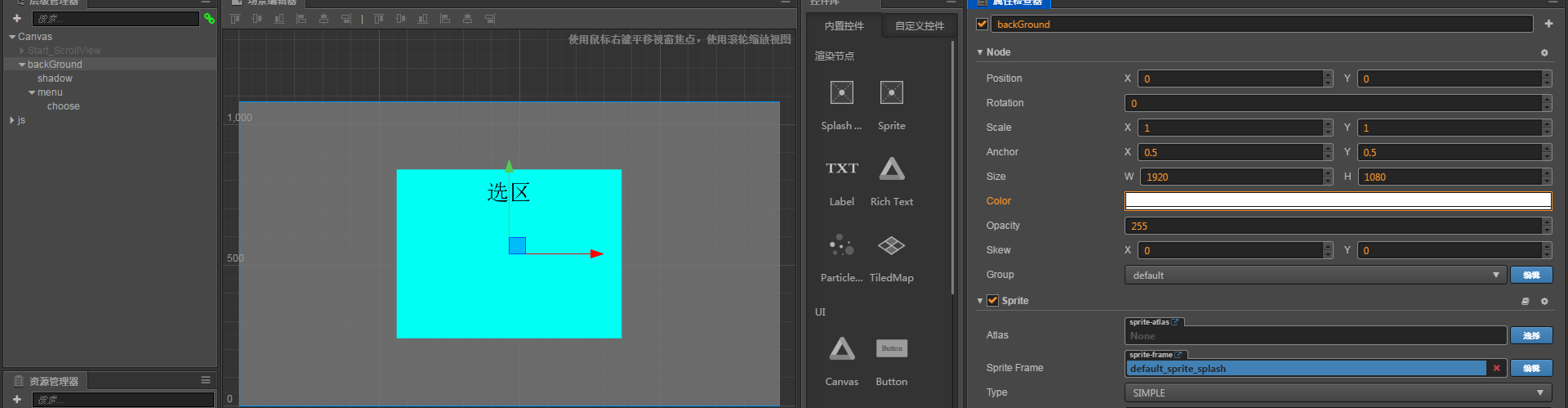Click the 编辑 button next to Sprite Frame

[1531, 368]
